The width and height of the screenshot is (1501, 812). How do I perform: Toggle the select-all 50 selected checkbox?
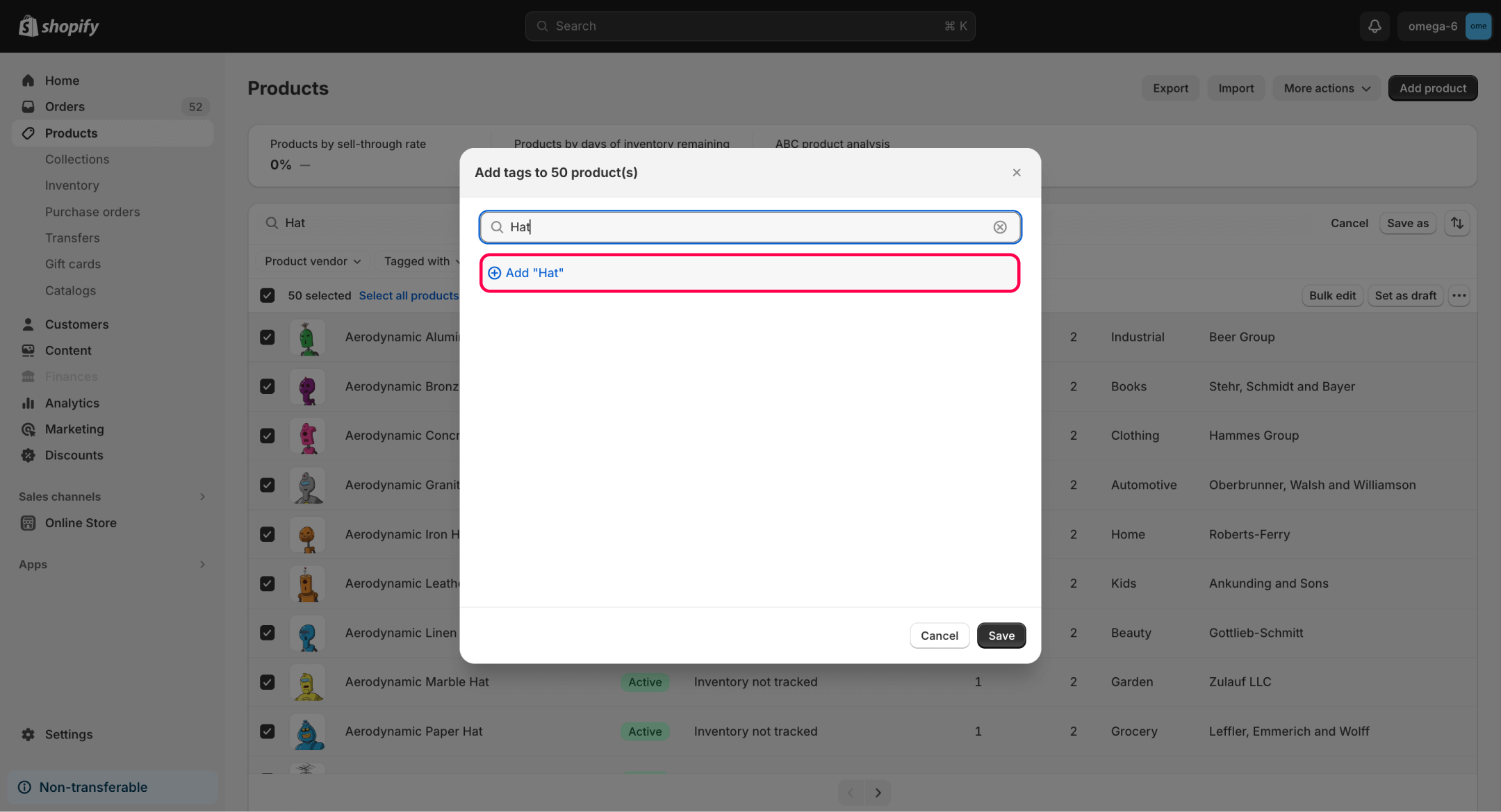268,295
